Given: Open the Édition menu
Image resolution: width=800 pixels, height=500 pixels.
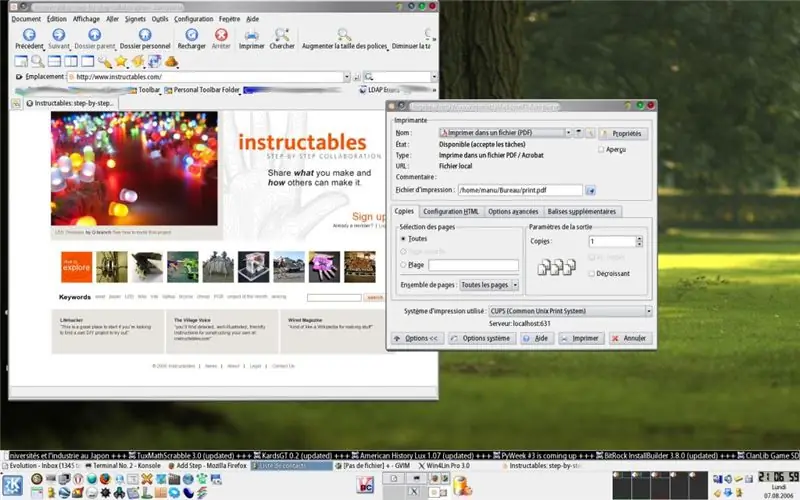Looking at the screenshot, I should pyautogui.click(x=57, y=19).
